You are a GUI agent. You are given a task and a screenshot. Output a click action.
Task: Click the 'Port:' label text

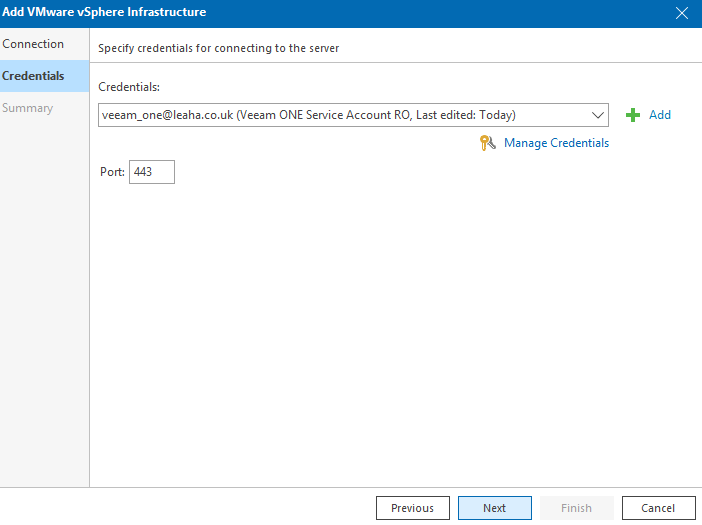tap(112, 172)
